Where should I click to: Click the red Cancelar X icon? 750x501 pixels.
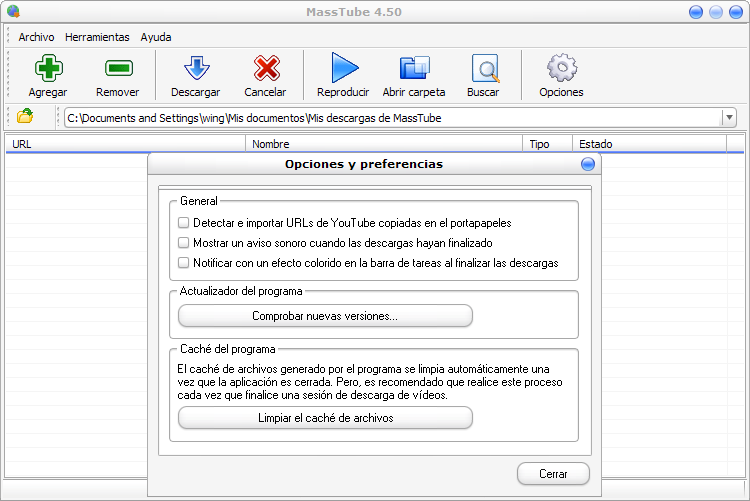(x=265, y=69)
